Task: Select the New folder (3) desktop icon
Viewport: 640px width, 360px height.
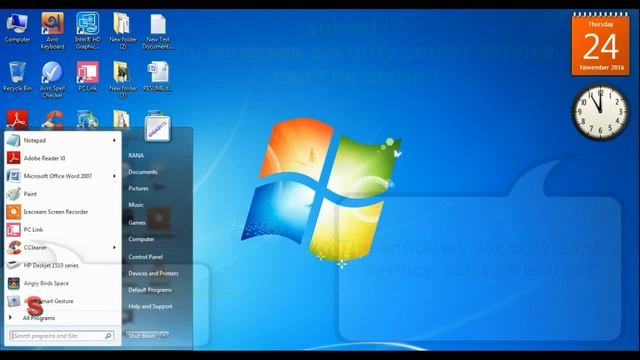Action: point(122,80)
